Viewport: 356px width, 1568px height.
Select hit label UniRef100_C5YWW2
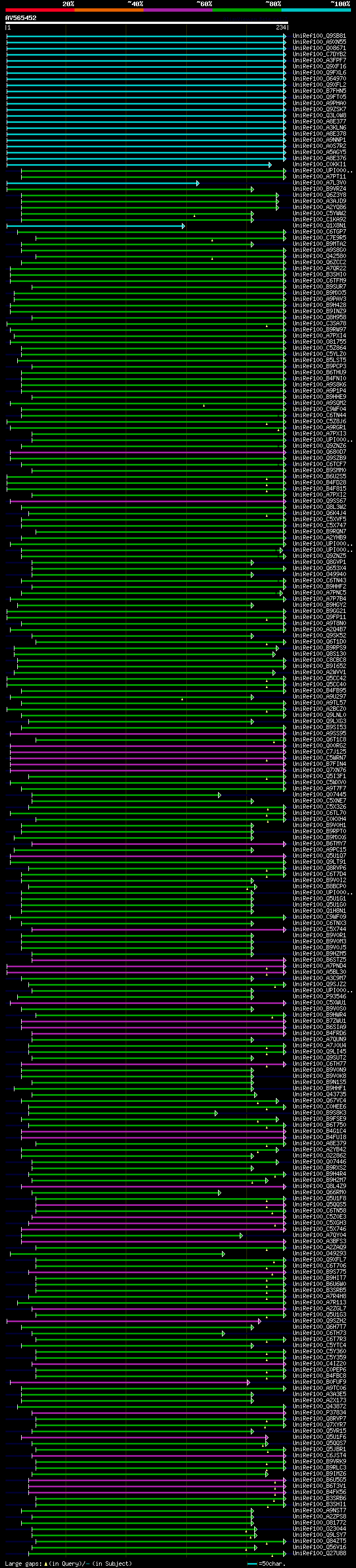[319, 214]
